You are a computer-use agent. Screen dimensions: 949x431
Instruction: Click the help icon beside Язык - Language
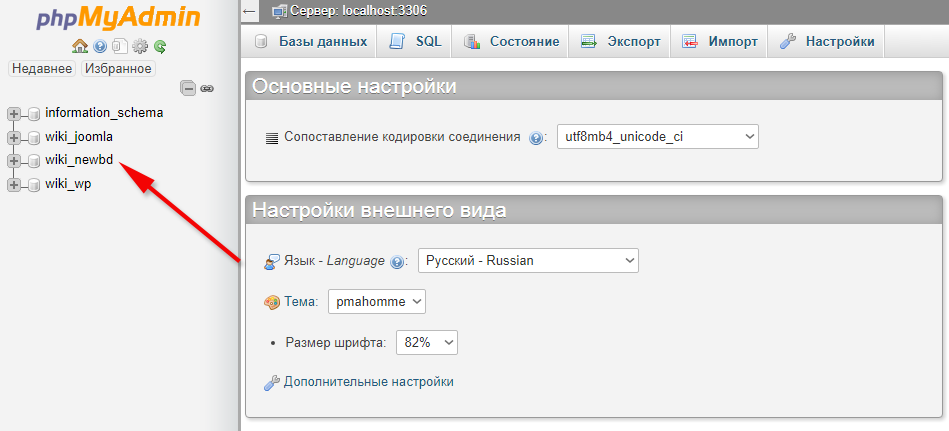[x=397, y=262]
